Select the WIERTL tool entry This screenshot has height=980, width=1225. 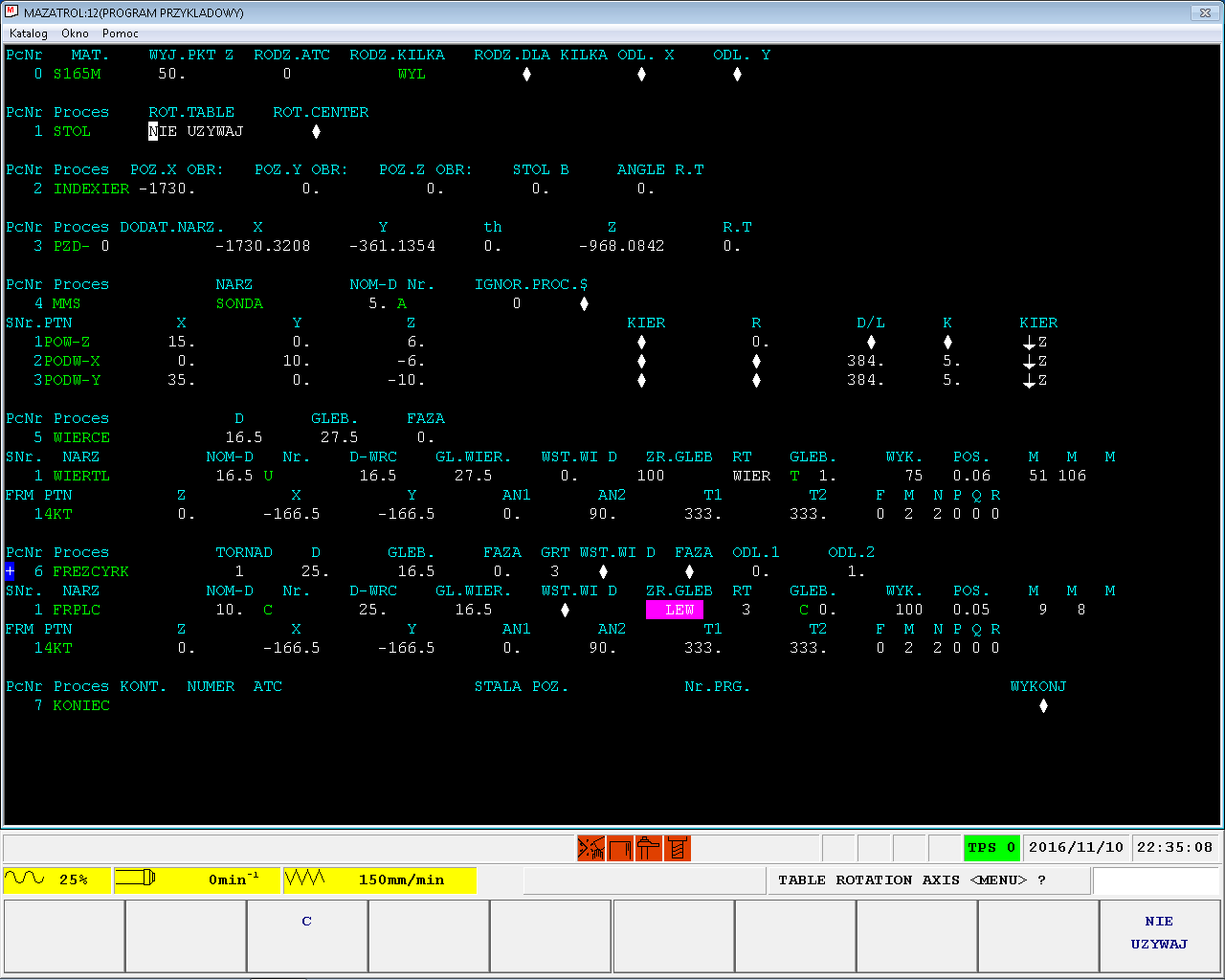pyautogui.click(x=81, y=476)
